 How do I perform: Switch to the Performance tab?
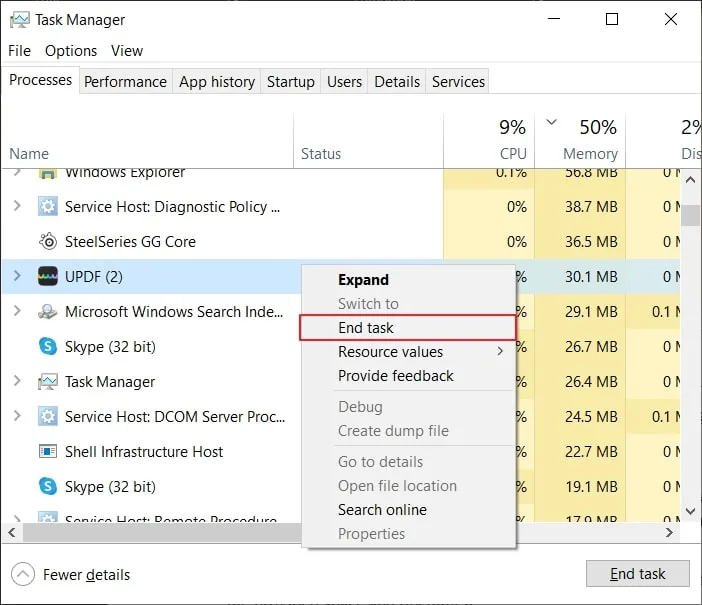tap(125, 82)
